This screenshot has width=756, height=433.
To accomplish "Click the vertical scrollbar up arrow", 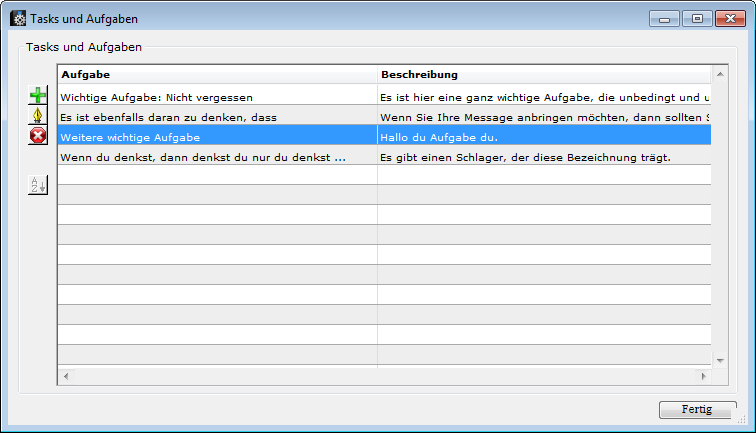I will pos(718,74).
